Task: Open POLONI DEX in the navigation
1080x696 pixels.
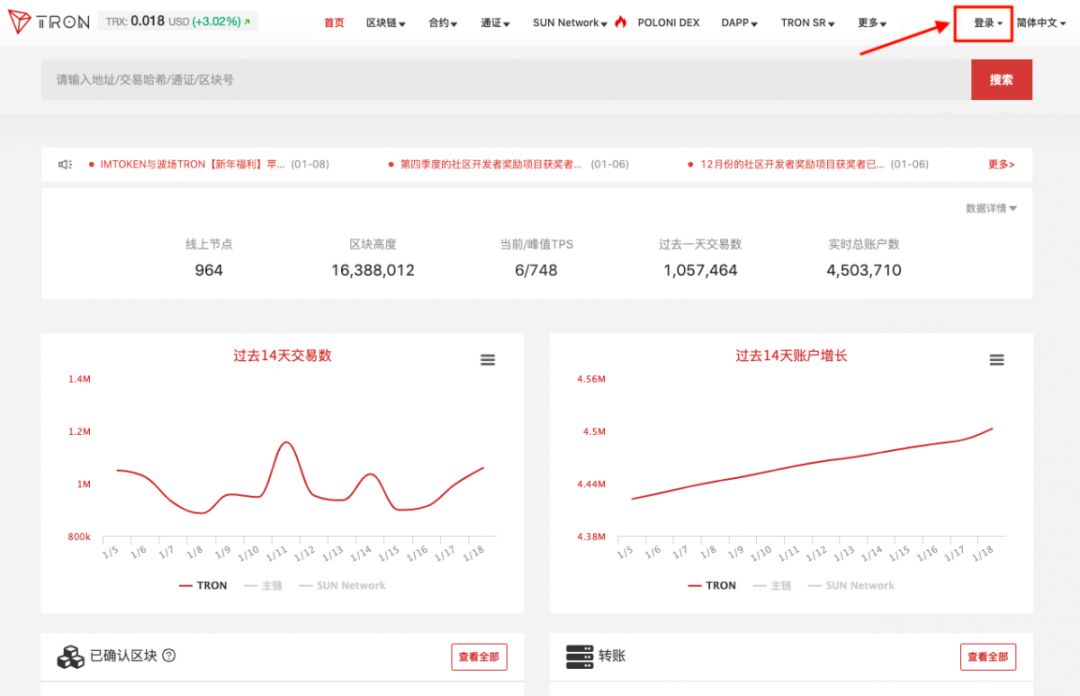Action: point(668,23)
